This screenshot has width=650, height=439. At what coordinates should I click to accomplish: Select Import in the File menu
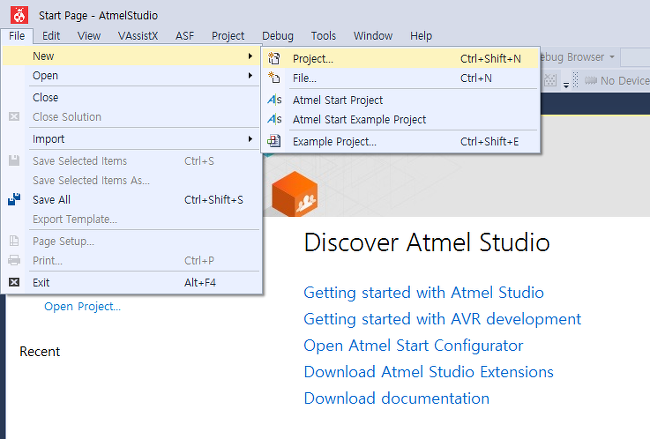click(132, 139)
